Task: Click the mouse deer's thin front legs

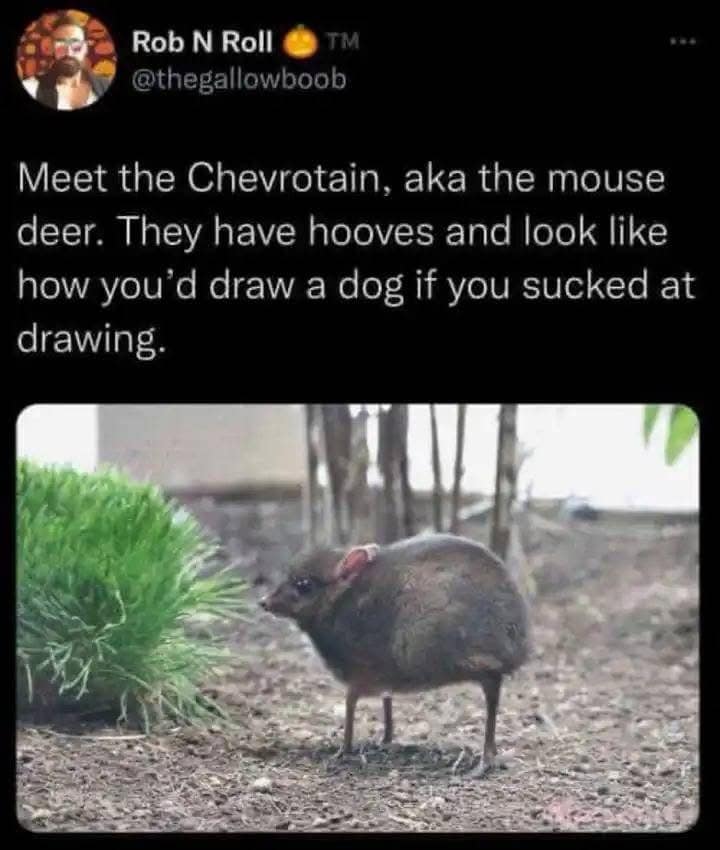Action: [369, 721]
